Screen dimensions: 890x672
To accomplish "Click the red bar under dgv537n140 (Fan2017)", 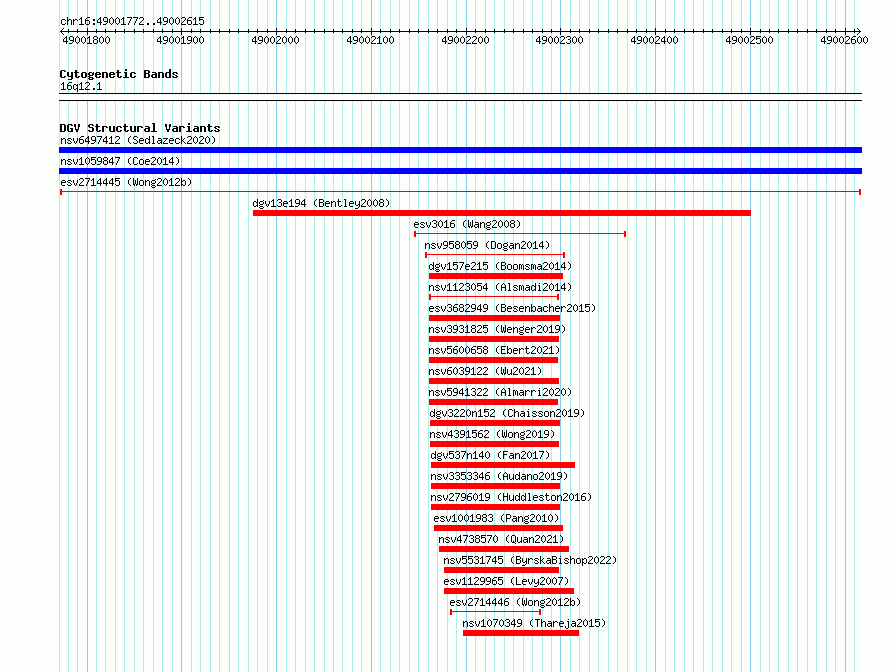I will click(503, 465).
